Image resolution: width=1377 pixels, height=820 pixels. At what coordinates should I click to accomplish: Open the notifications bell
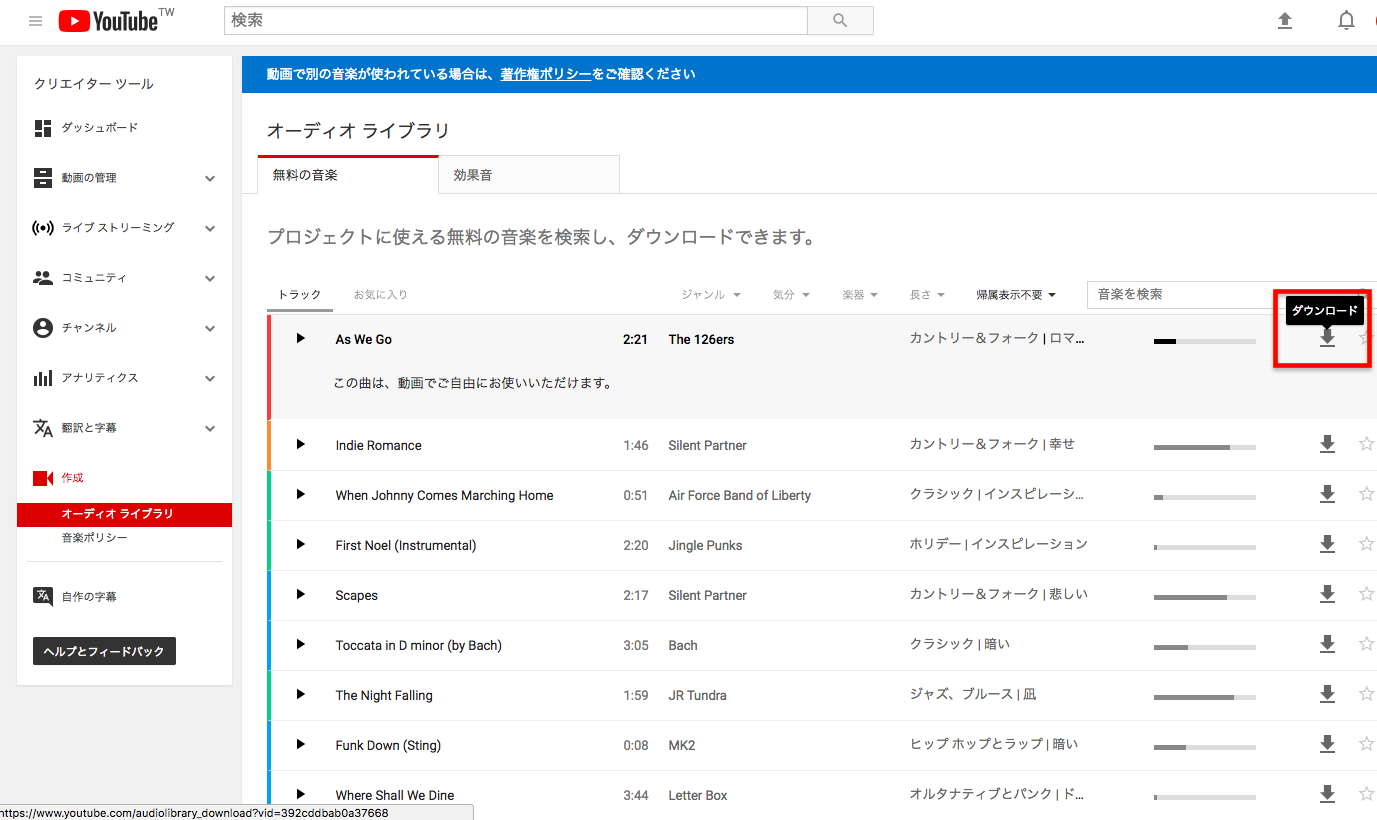(1347, 21)
